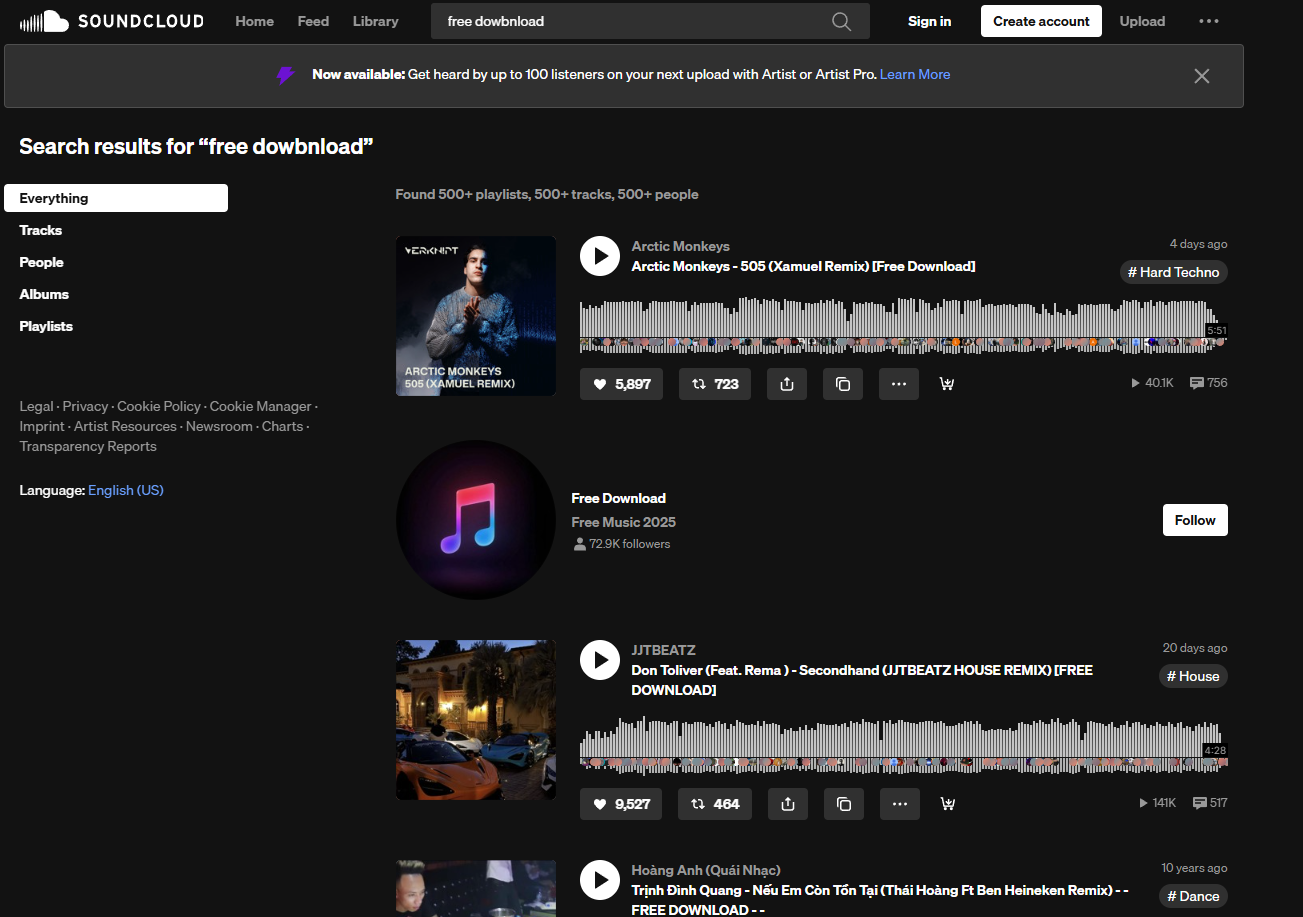Click the 517 comments icon on Don Toliver track
Screen dimensions: 1303x917
[x=1210, y=803]
